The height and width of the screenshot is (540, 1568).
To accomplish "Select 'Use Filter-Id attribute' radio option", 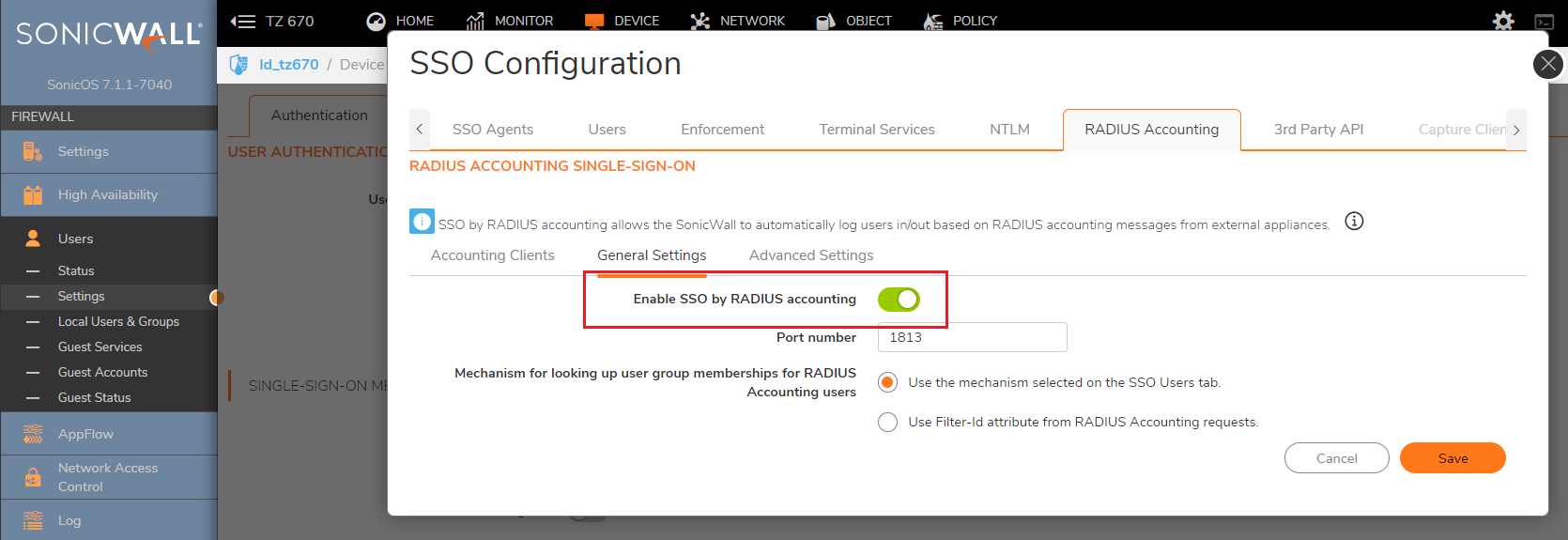I will point(887,422).
